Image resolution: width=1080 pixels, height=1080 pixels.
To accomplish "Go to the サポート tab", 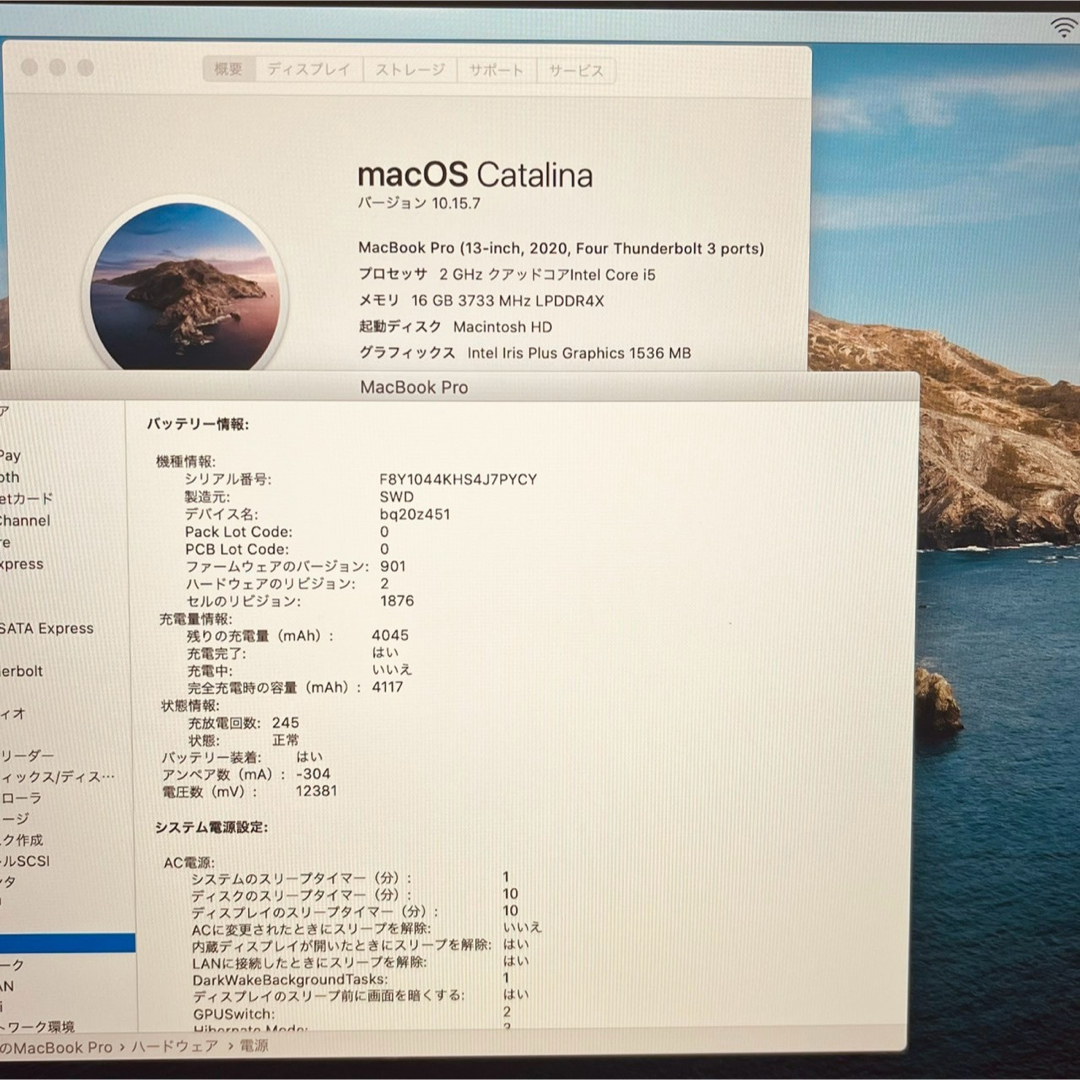I will (496, 70).
